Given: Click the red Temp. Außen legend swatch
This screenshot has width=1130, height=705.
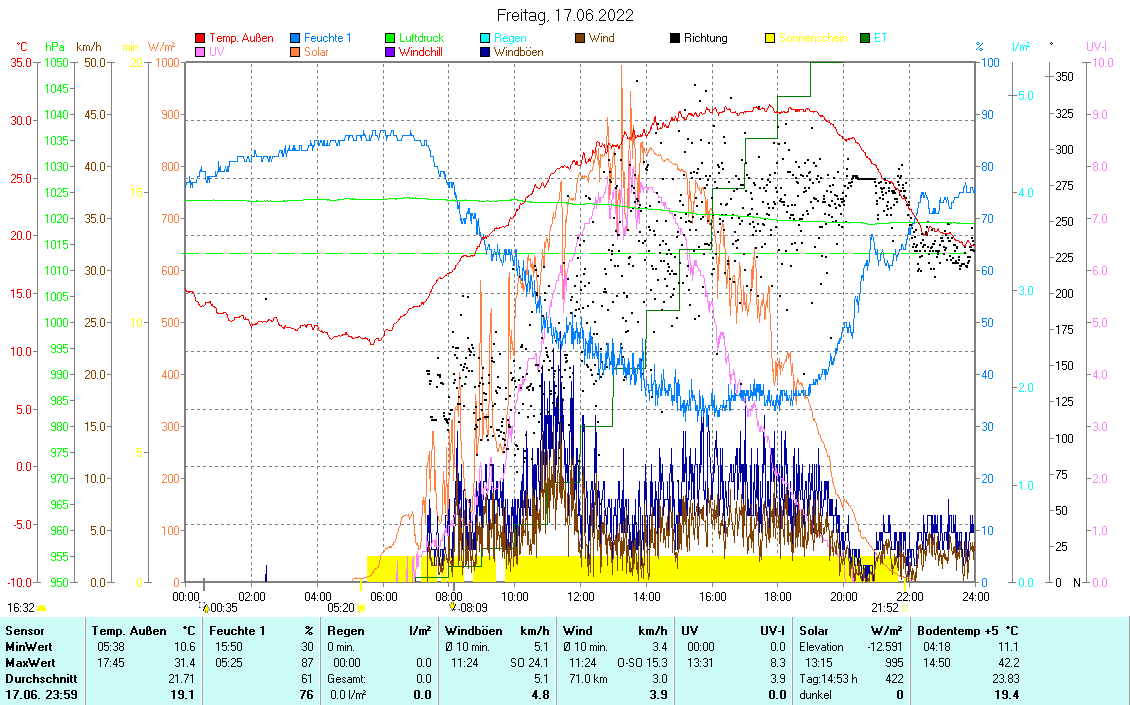Looking at the screenshot, I should click(200, 38).
